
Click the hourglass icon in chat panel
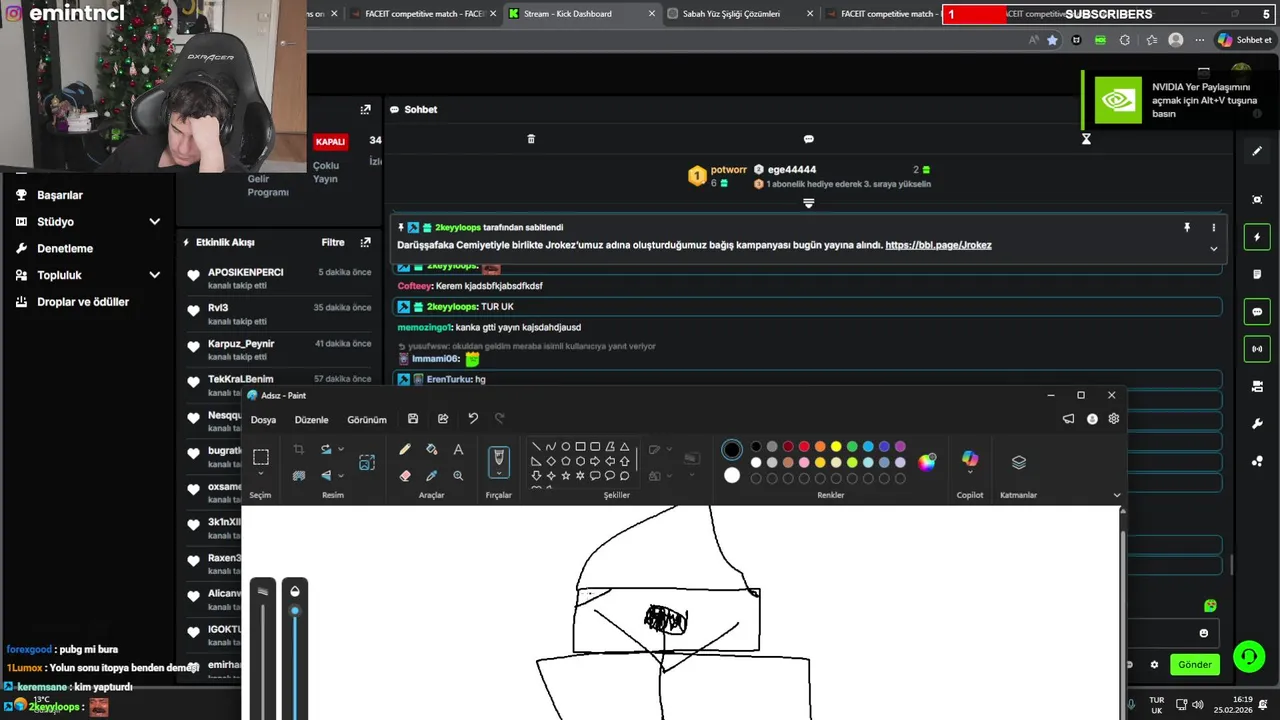(x=1086, y=139)
